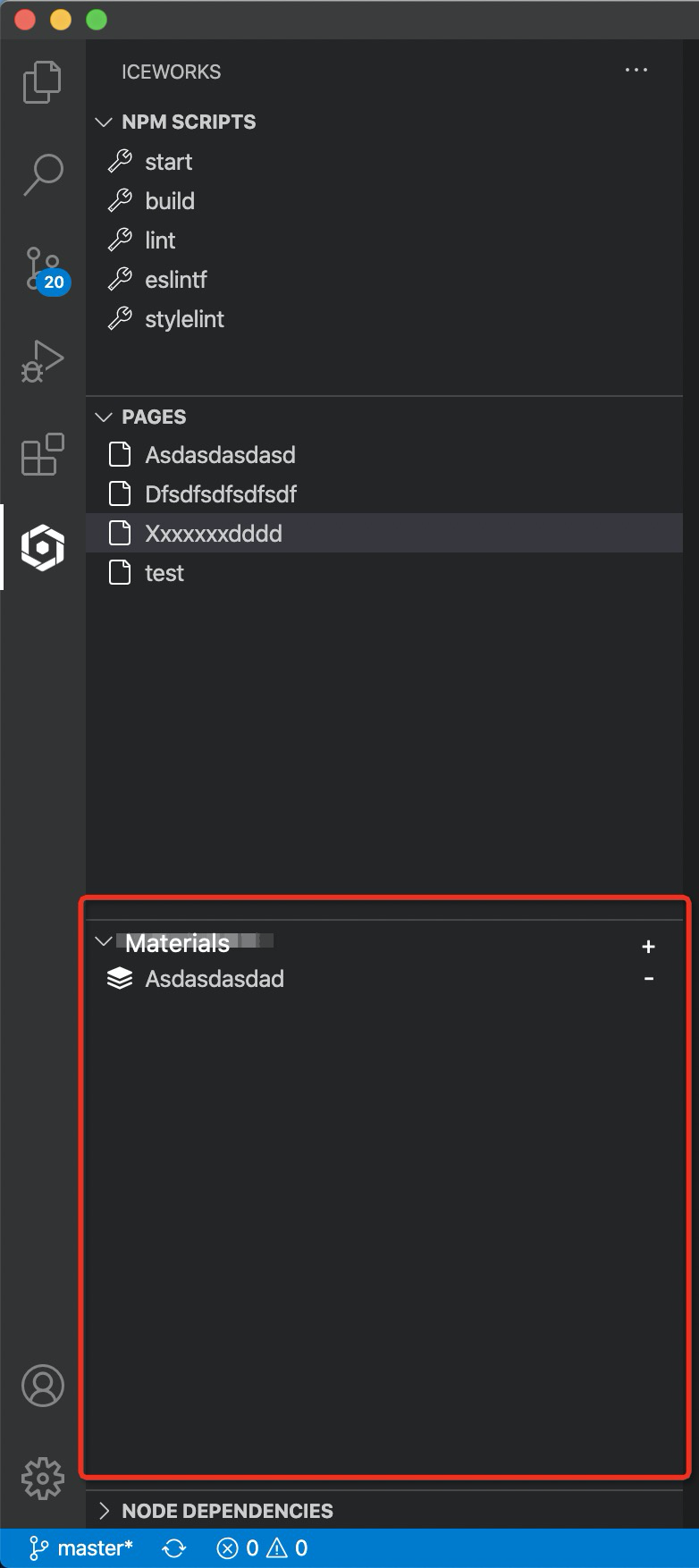Open the Iceworks extension icon in activity bar
The image size is (699, 1568).
(x=42, y=547)
